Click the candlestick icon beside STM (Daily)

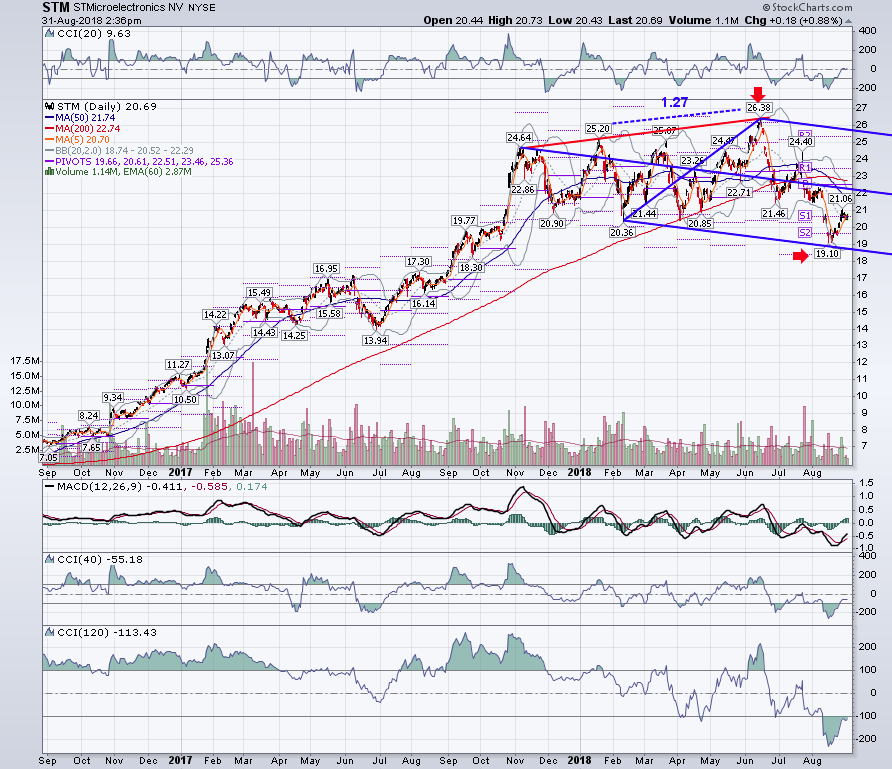[49, 106]
